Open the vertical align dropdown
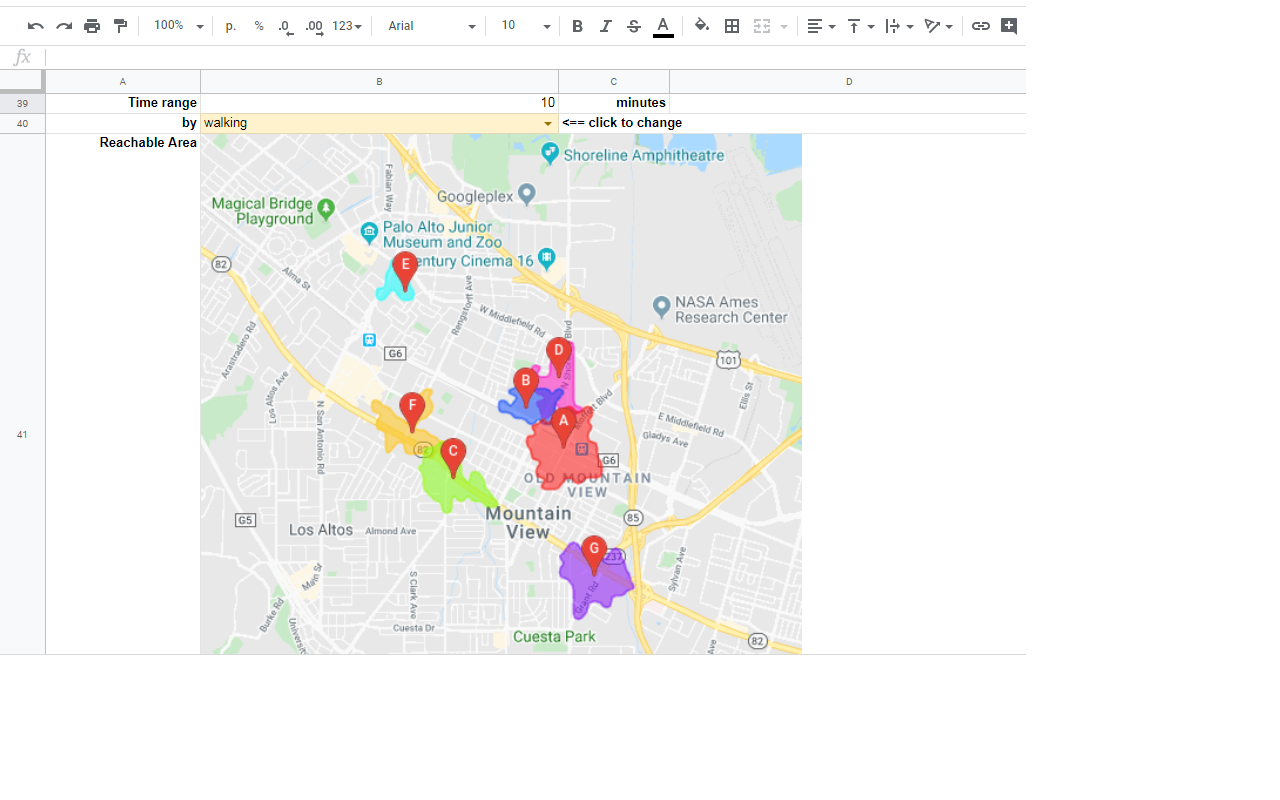This screenshot has height=800, width=1280. point(860,26)
